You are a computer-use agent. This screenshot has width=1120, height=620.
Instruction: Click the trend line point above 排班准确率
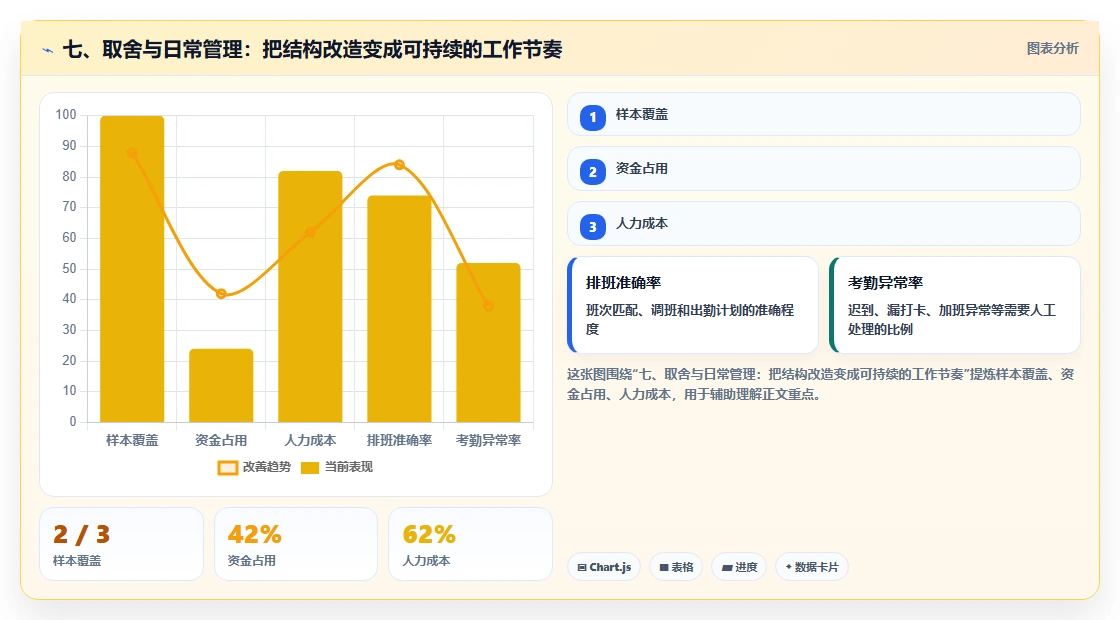pyautogui.click(x=399, y=165)
